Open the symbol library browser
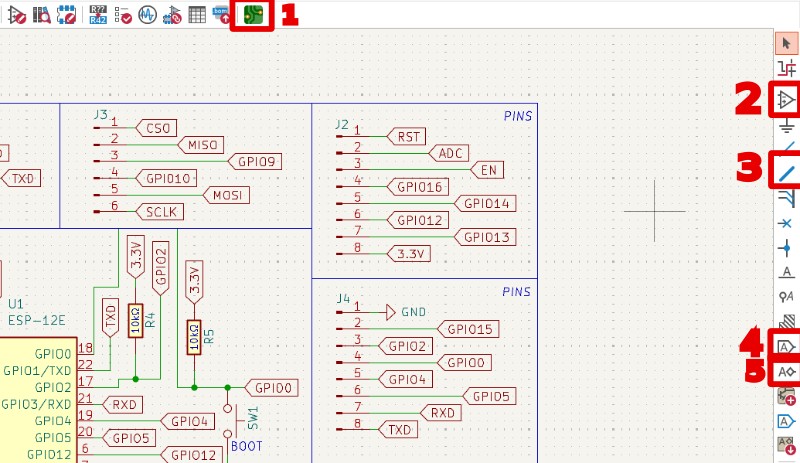Image resolution: width=800 pixels, height=463 pixels. pyautogui.click(x=42, y=15)
